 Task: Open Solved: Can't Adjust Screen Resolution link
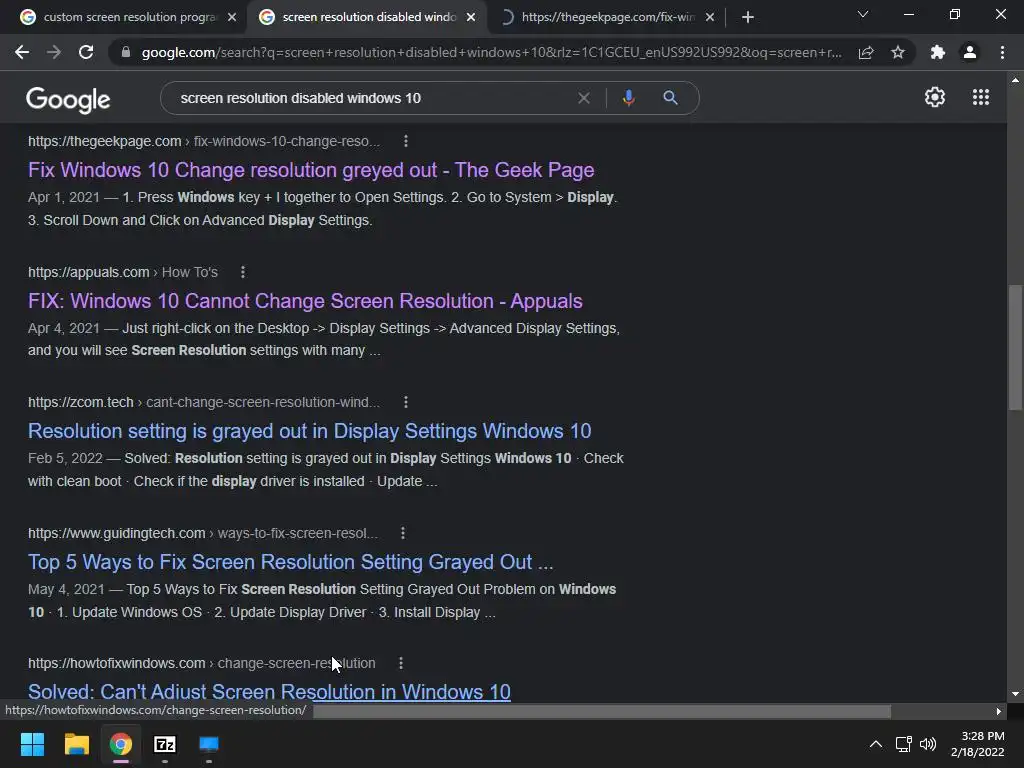(x=269, y=692)
